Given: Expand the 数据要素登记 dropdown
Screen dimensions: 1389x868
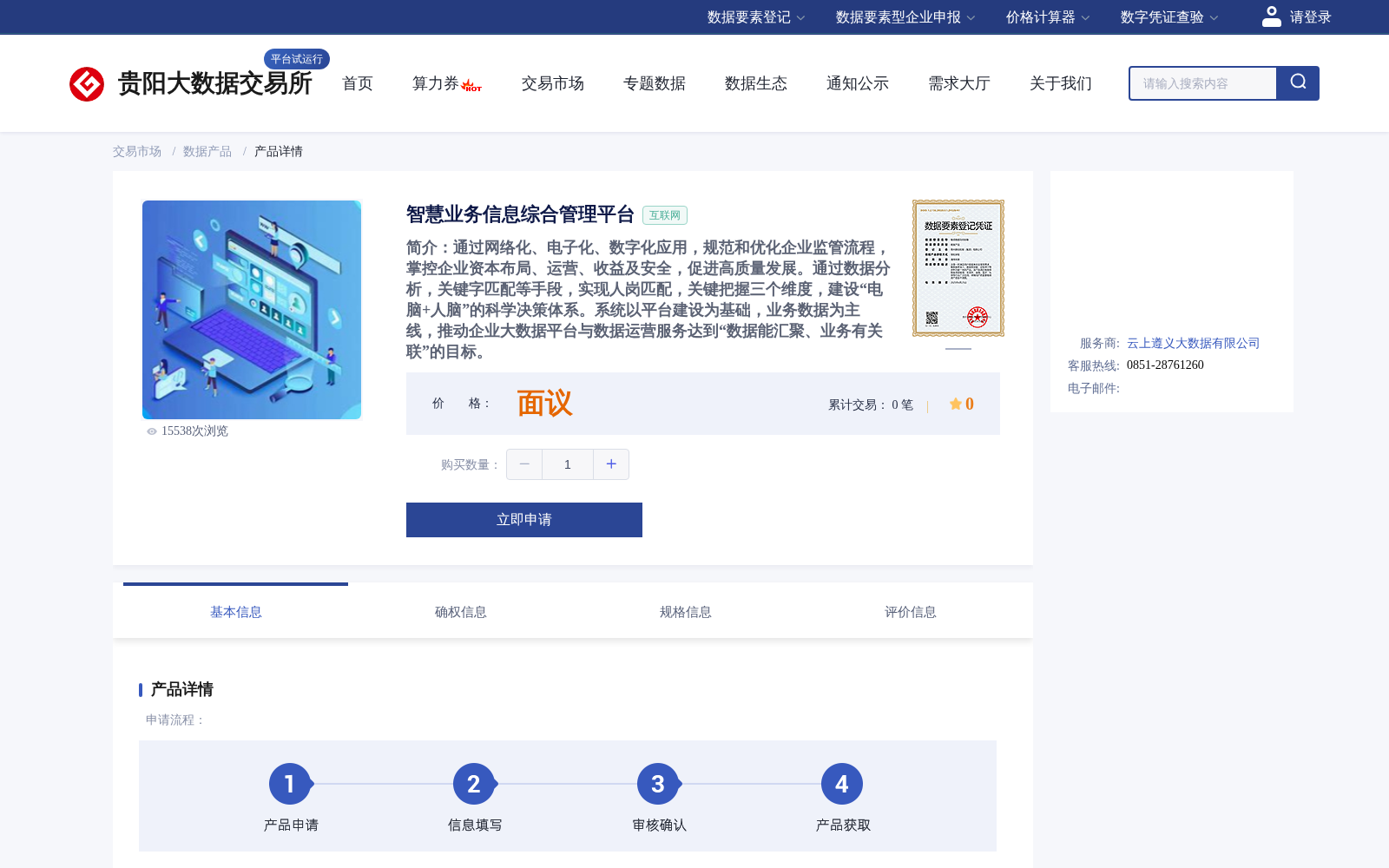Looking at the screenshot, I should [756, 17].
